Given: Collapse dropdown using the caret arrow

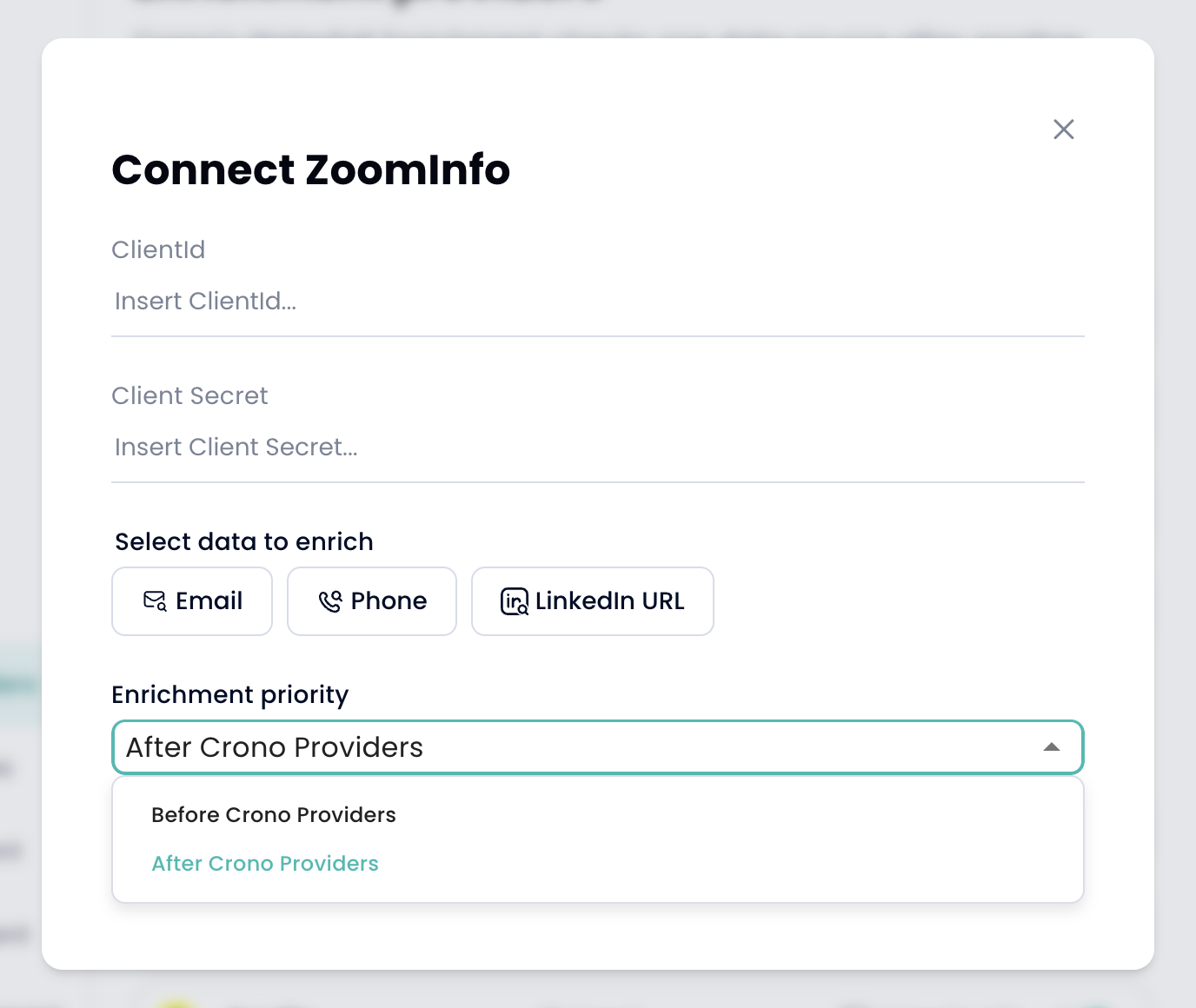Looking at the screenshot, I should click(x=1052, y=747).
